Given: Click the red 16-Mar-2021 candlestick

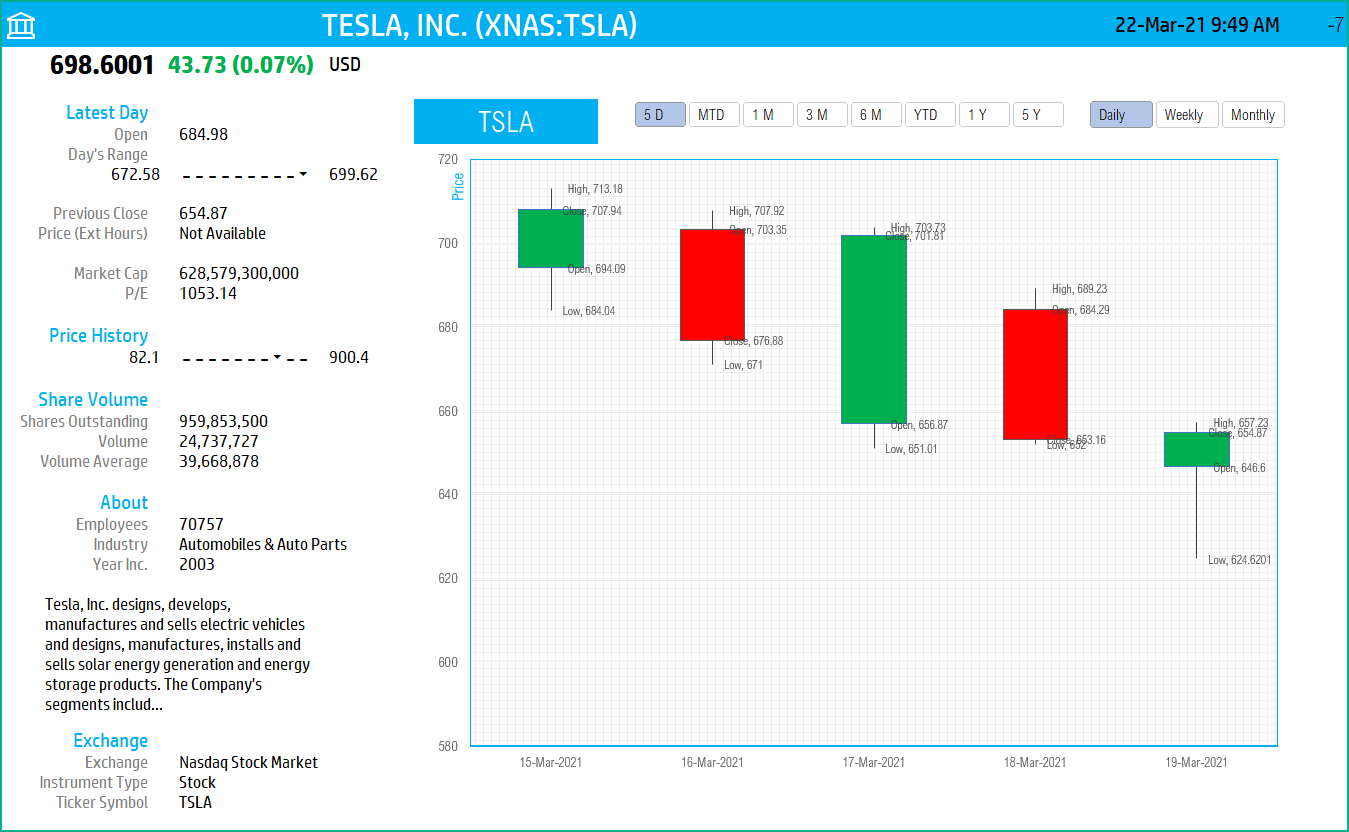Looking at the screenshot, I should [712, 285].
